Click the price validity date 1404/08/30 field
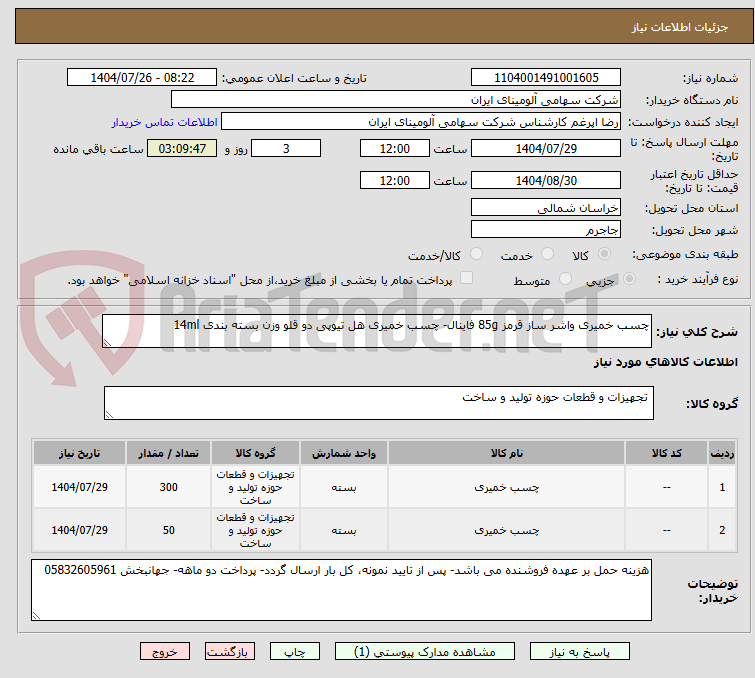The height and width of the screenshot is (678, 755). point(546,181)
